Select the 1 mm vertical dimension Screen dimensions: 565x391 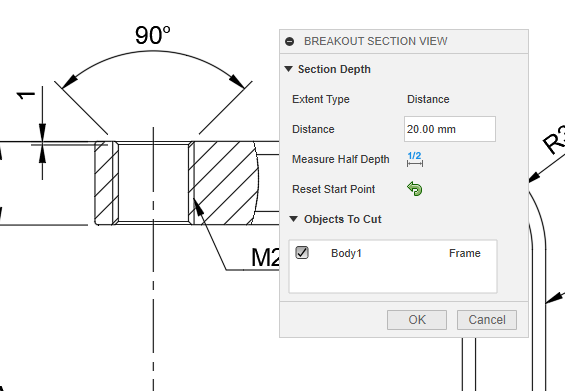[x=26, y=95]
